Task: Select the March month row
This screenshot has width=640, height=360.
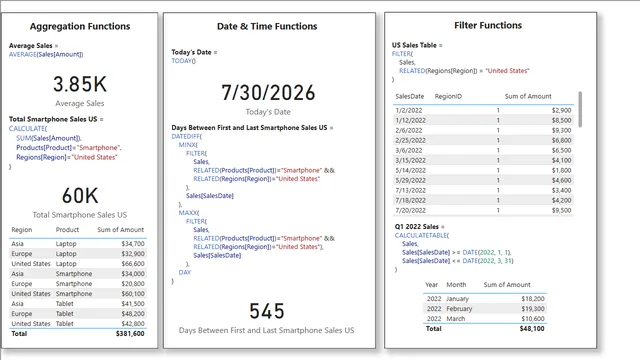Action: tap(485, 319)
